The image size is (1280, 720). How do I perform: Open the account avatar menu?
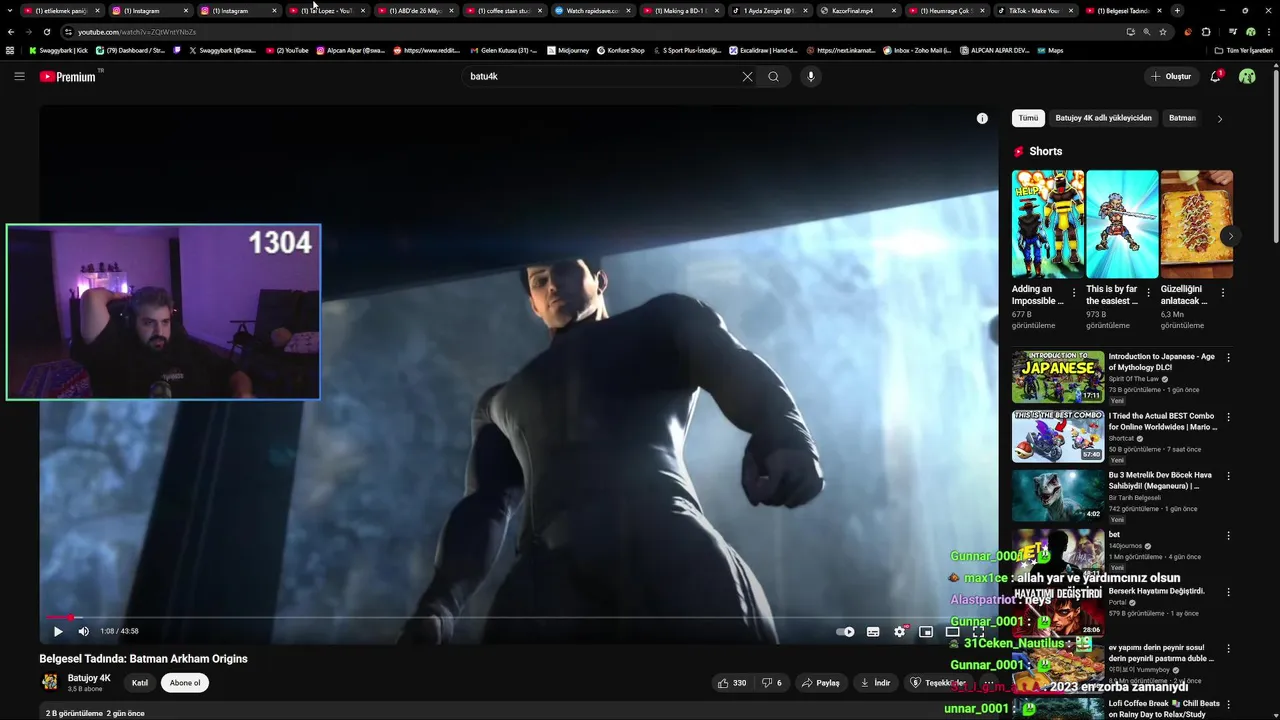coord(1247,76)
